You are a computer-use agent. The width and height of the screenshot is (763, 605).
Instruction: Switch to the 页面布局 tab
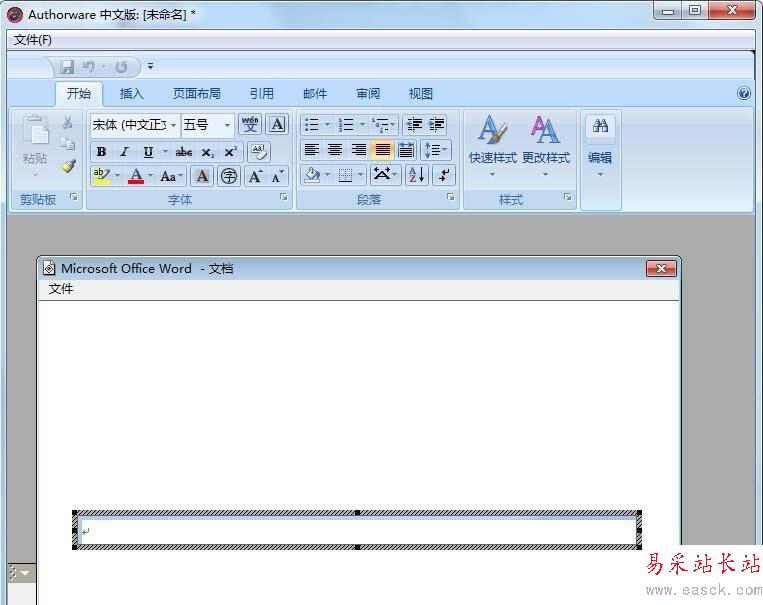point(197,93)
